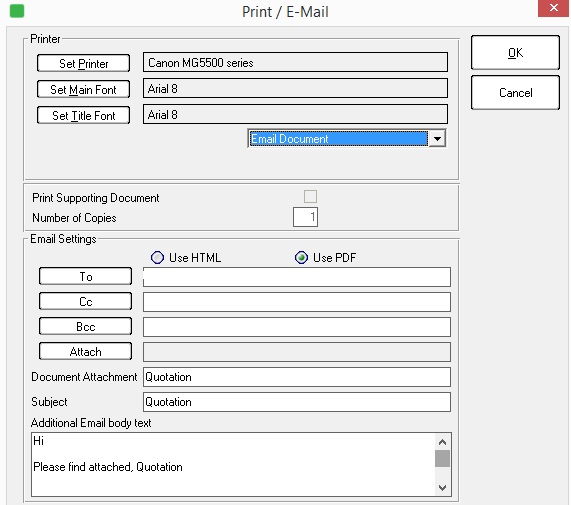
Task: Click the Number of Copies field
Action: pyautogui.click(x=305, y=217)
